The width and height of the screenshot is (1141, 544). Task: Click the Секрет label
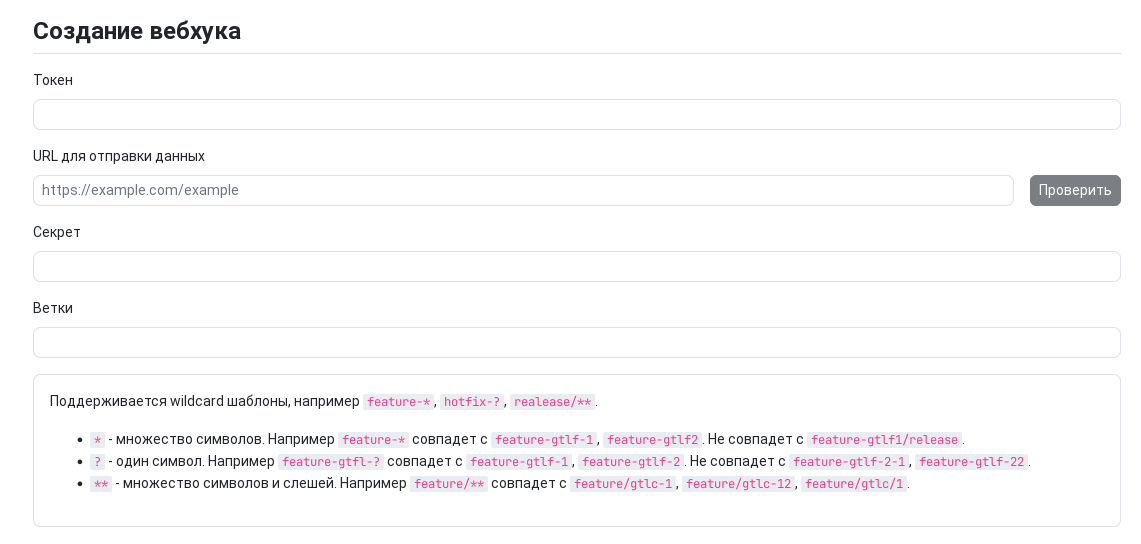click(x=57, y=232)
